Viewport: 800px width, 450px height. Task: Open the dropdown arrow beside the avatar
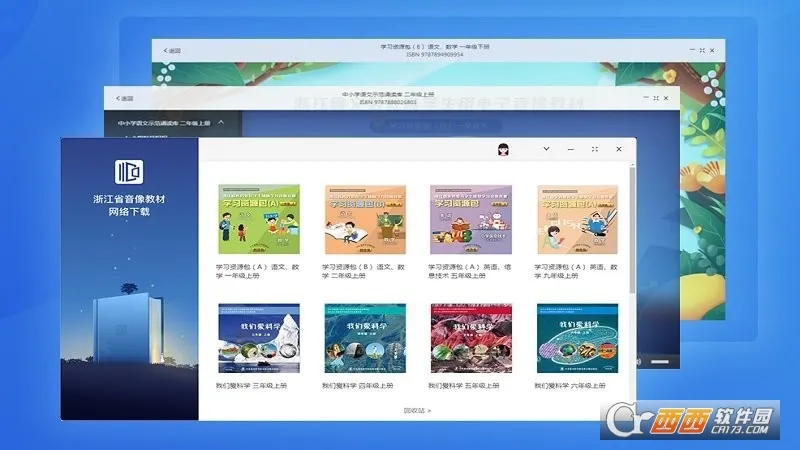click(546, 149)
